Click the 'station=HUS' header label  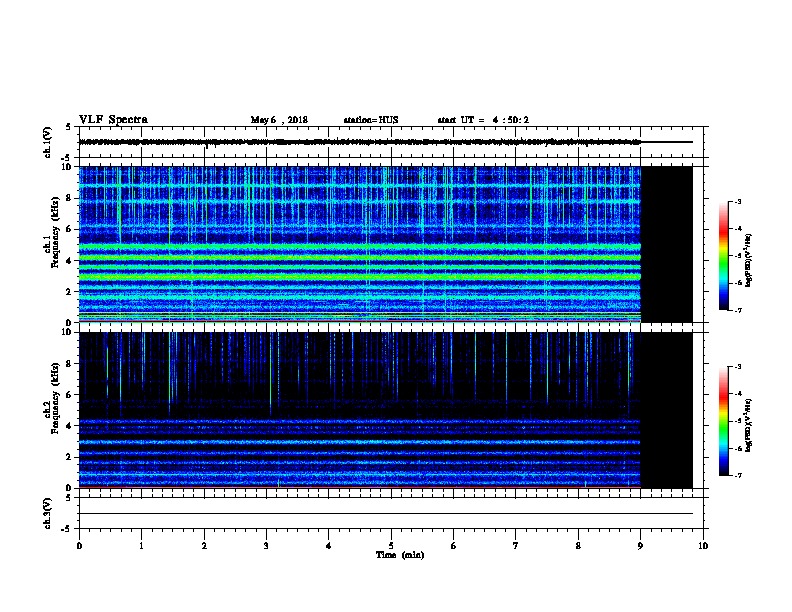point(371,120)
